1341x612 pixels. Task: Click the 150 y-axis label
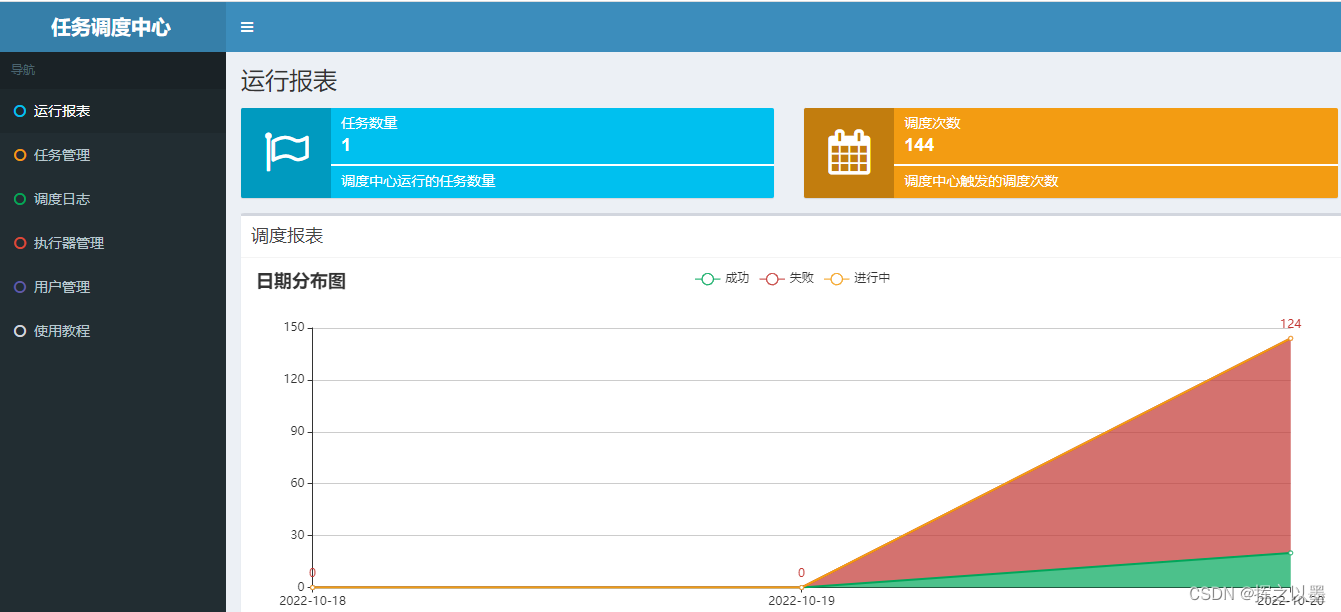[x=294, y=327]
